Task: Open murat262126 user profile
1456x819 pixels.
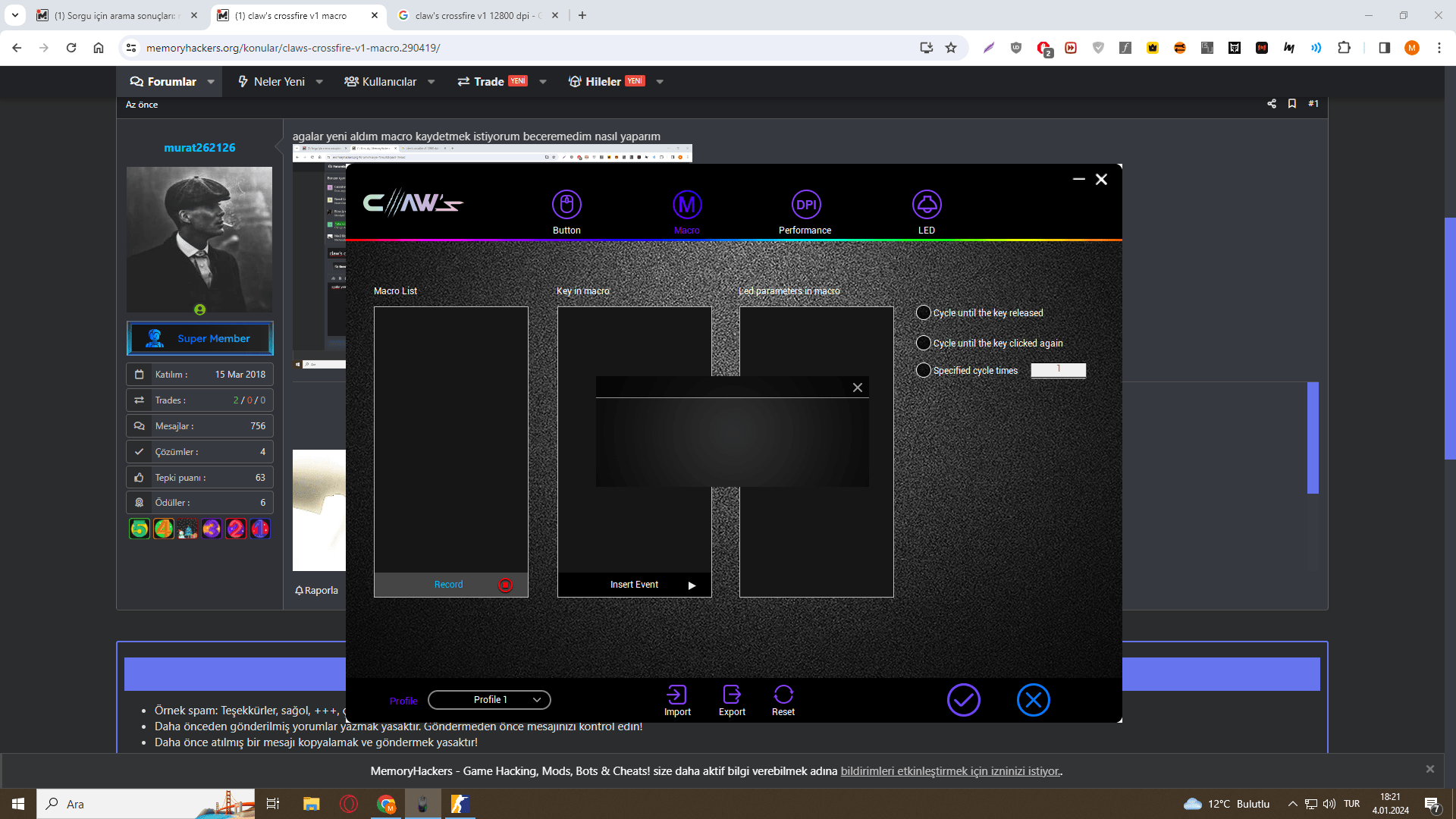Action: coord(199,148)
